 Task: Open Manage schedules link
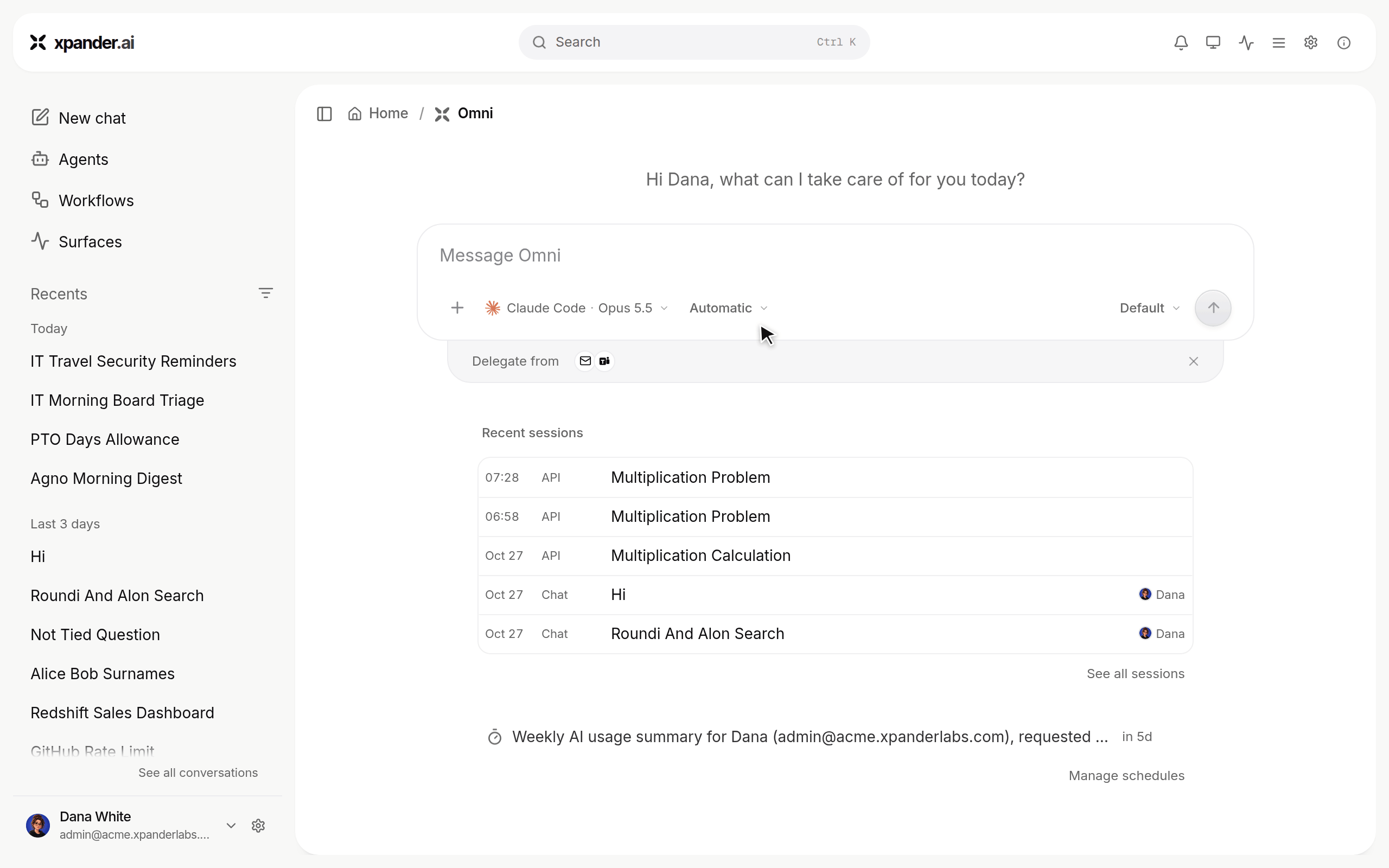click(x=1126, y=776)
